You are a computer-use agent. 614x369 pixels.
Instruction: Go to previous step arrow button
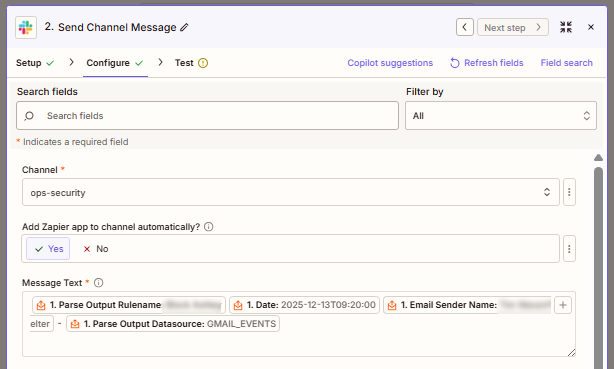pyautogui.click(x=465, y=27)
